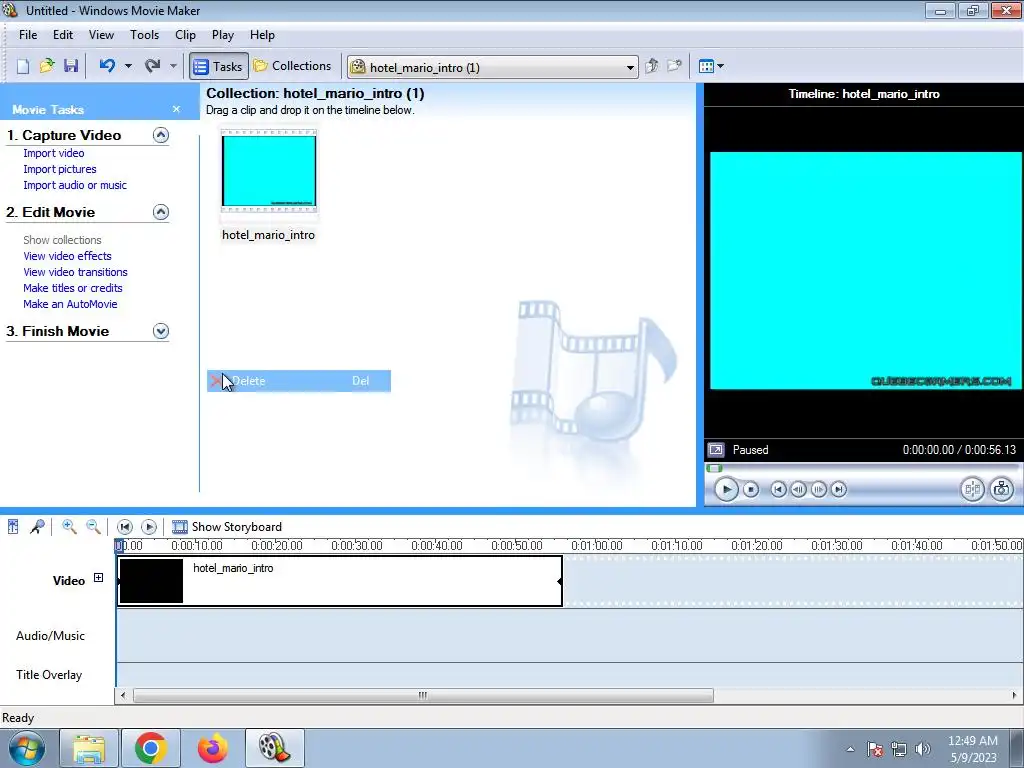
Task: Click the 0:01:00.00 mark on timeline ruler
Action: (597, 546)
